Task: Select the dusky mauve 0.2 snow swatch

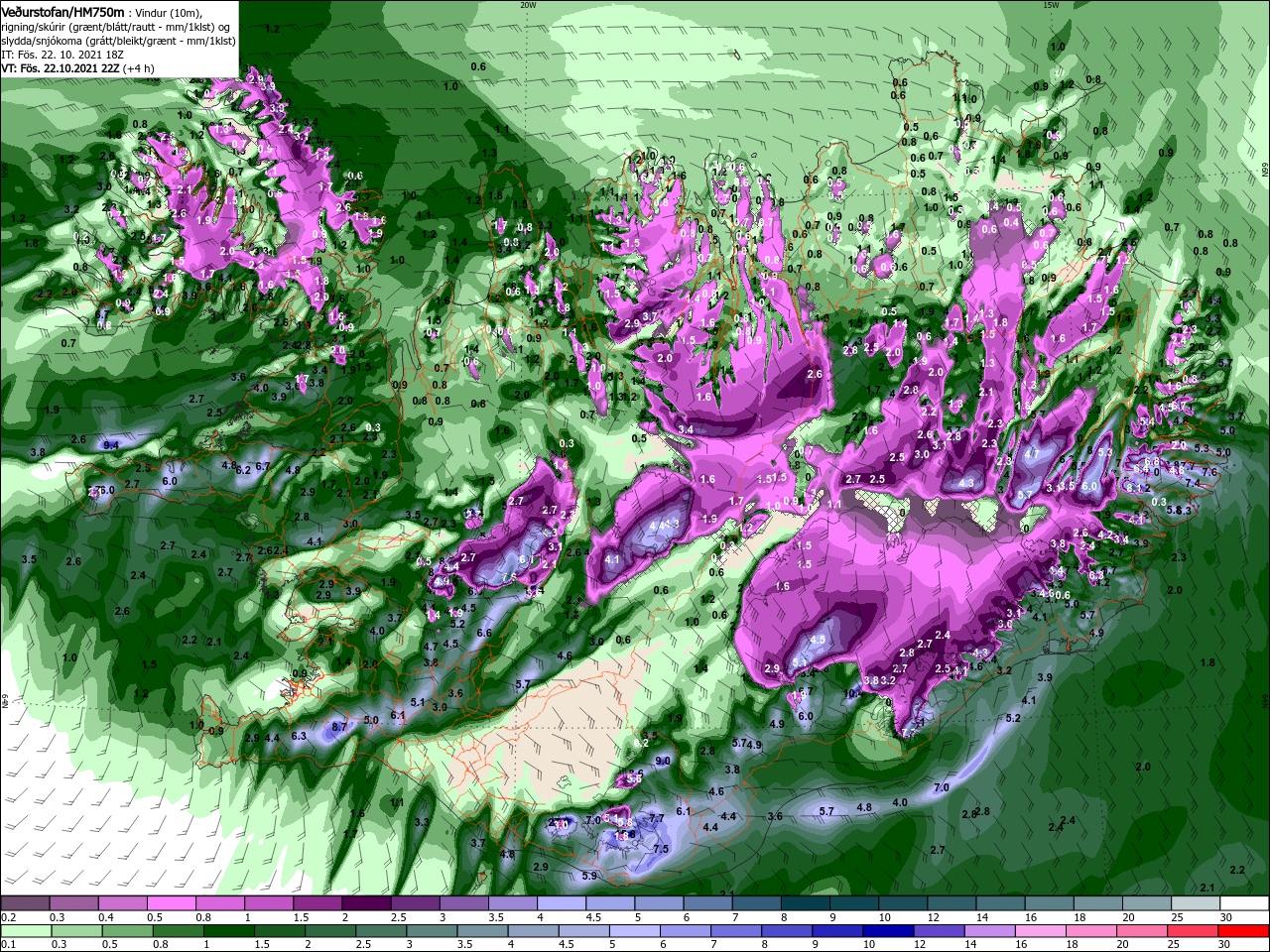Action: click(25, 903)
